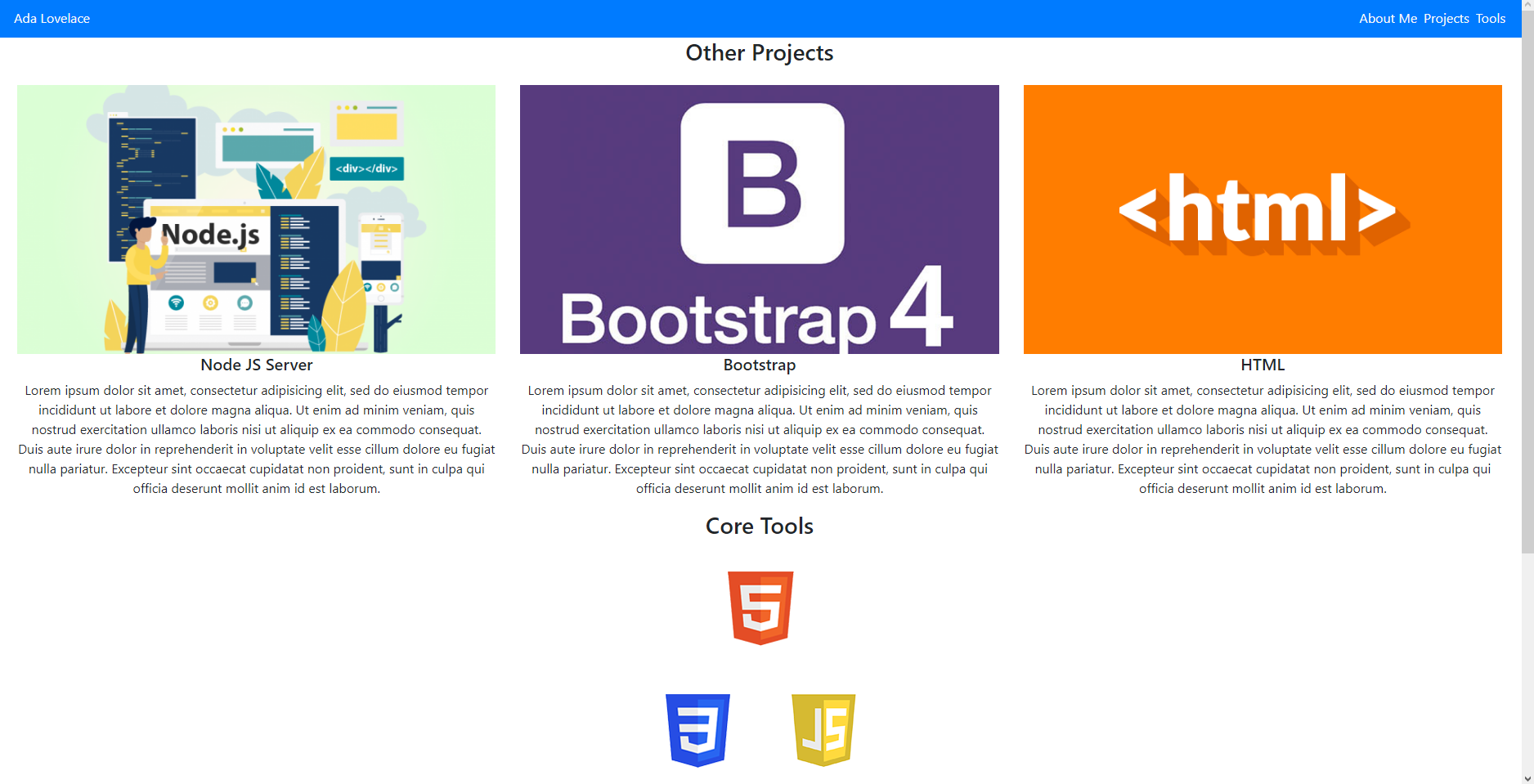1534x784 pixels.
Task: Click the lorem ipsum paragraph under Node JS Server
Action: pos(256,439)
